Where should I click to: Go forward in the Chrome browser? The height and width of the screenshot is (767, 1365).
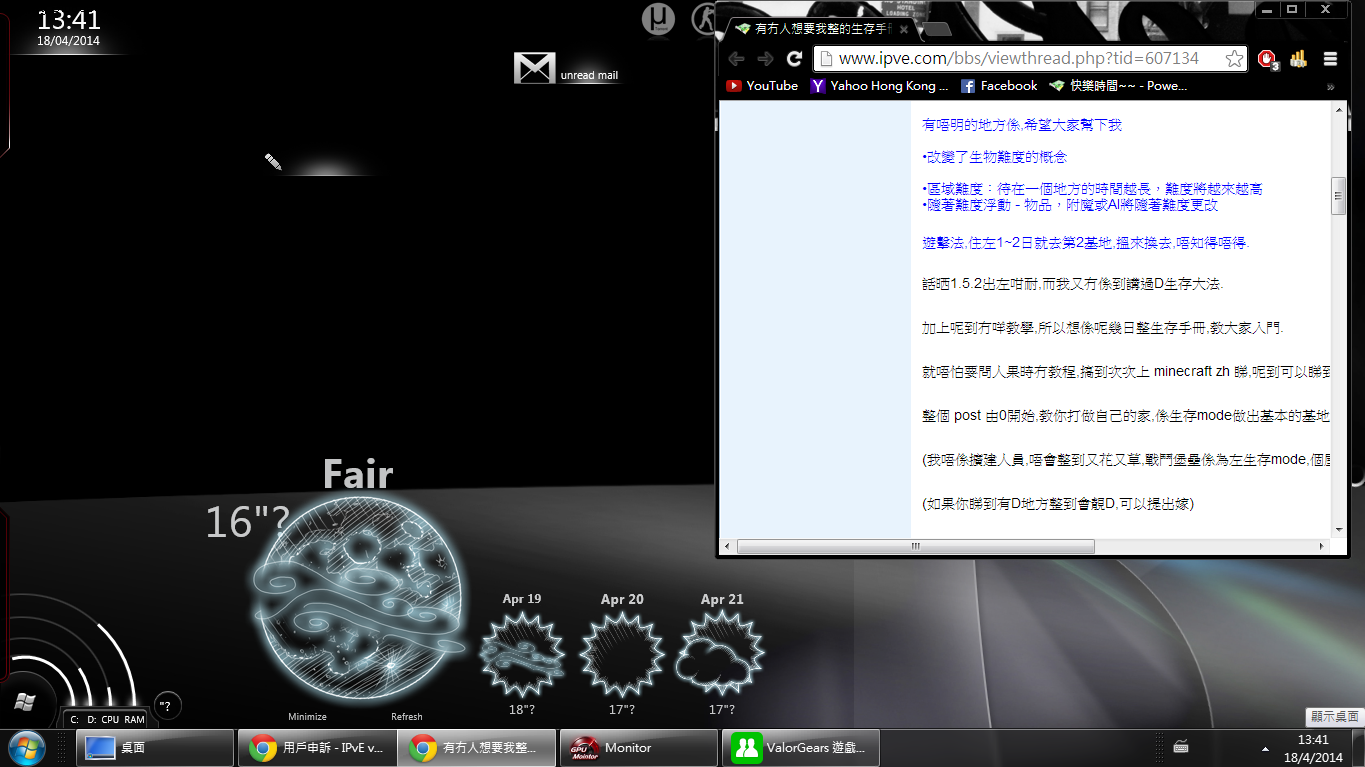click(765, 59)
